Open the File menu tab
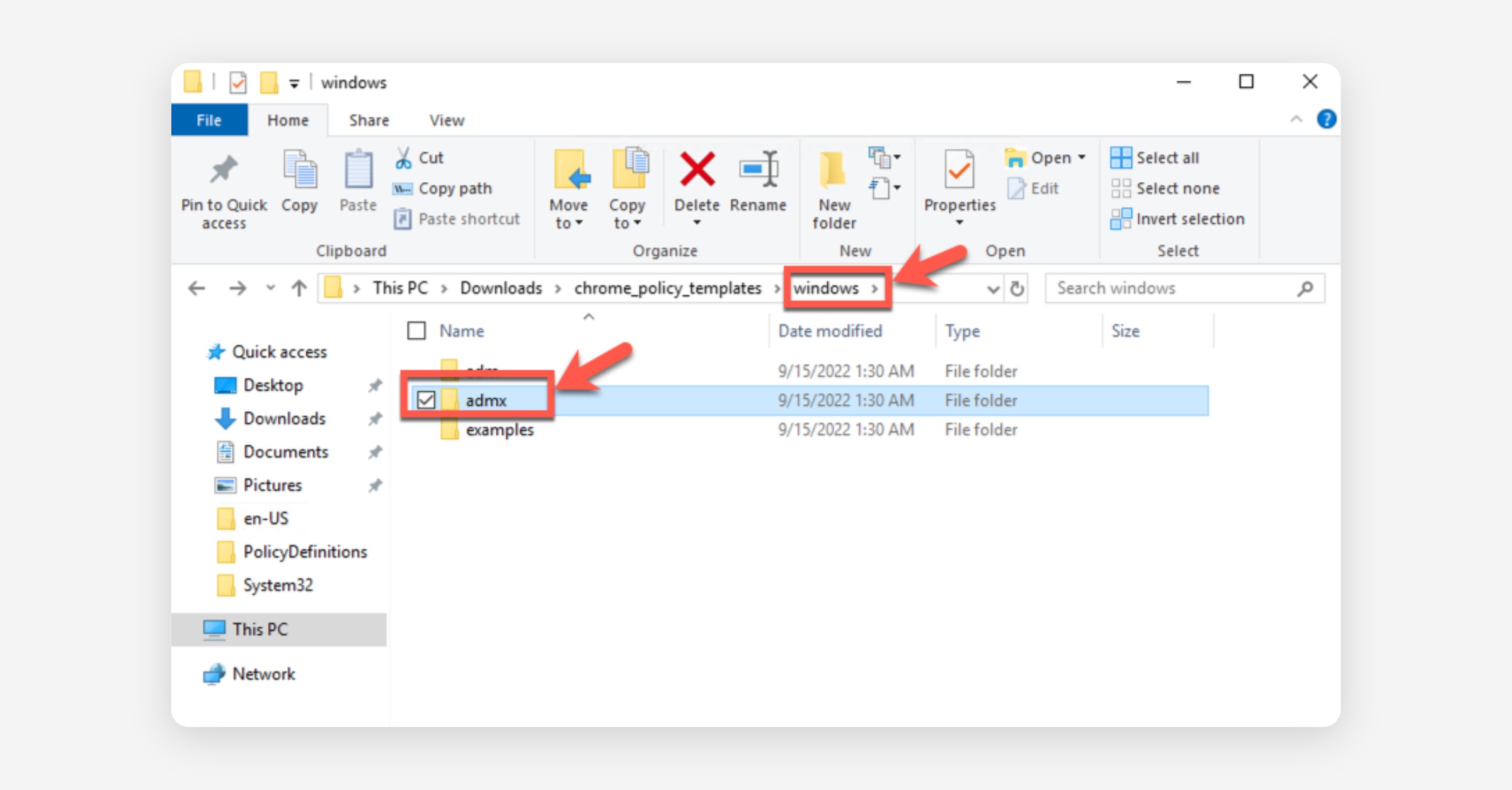 click(209, 120)
